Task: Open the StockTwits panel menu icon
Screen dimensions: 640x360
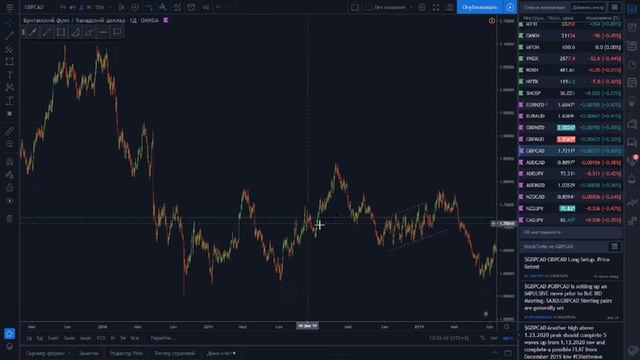Action: 614,247
